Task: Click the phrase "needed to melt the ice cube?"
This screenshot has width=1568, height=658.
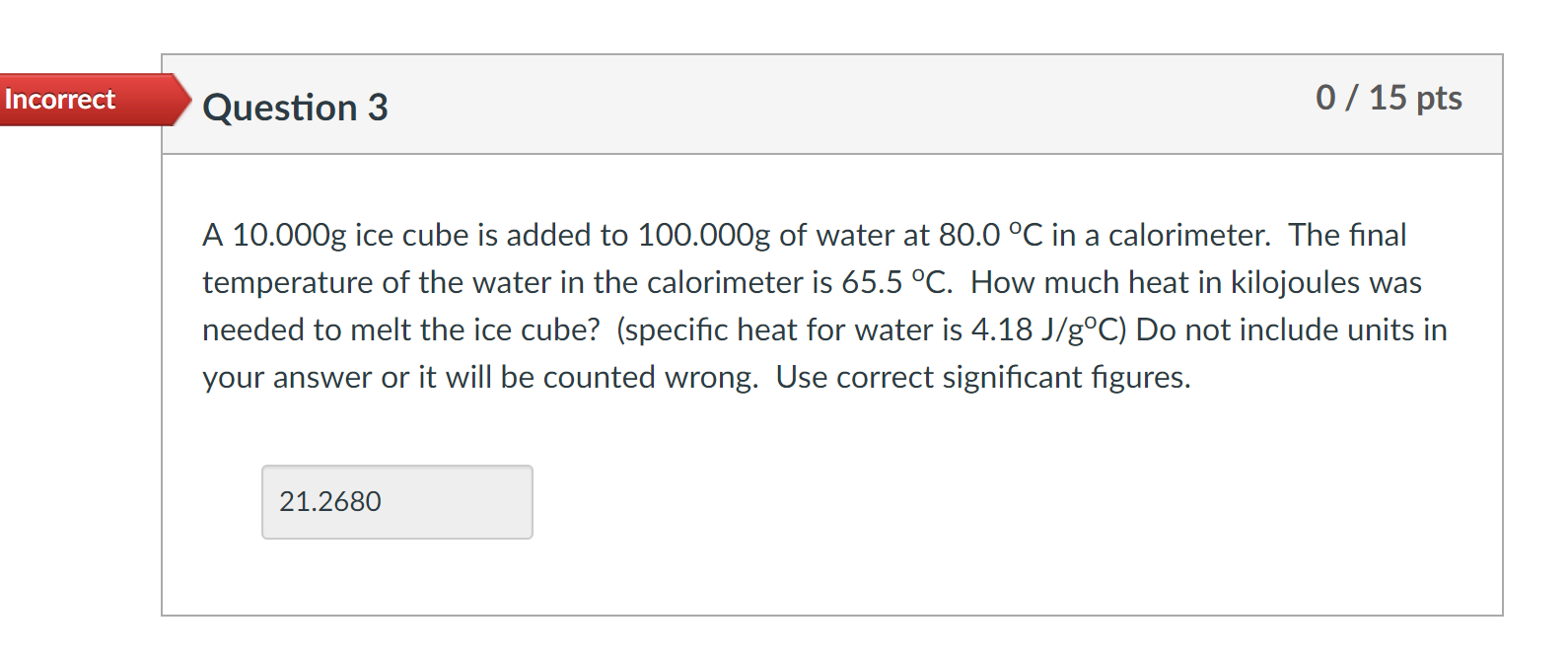Action: [400, 329]
